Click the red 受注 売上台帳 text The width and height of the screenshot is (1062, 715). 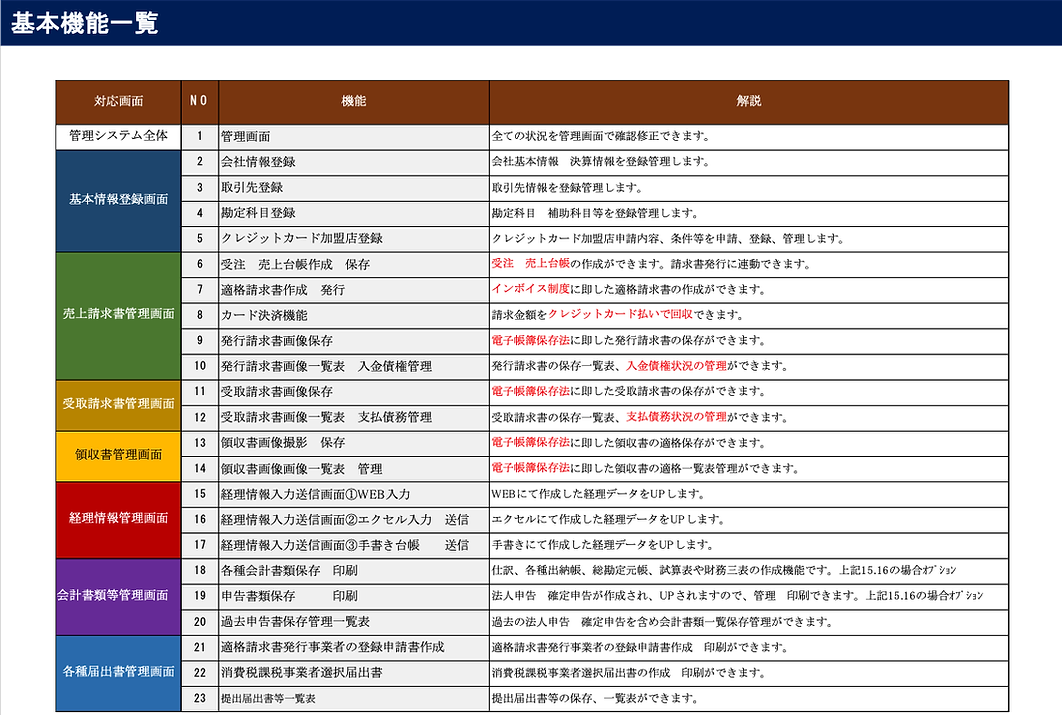coord(530,264)
